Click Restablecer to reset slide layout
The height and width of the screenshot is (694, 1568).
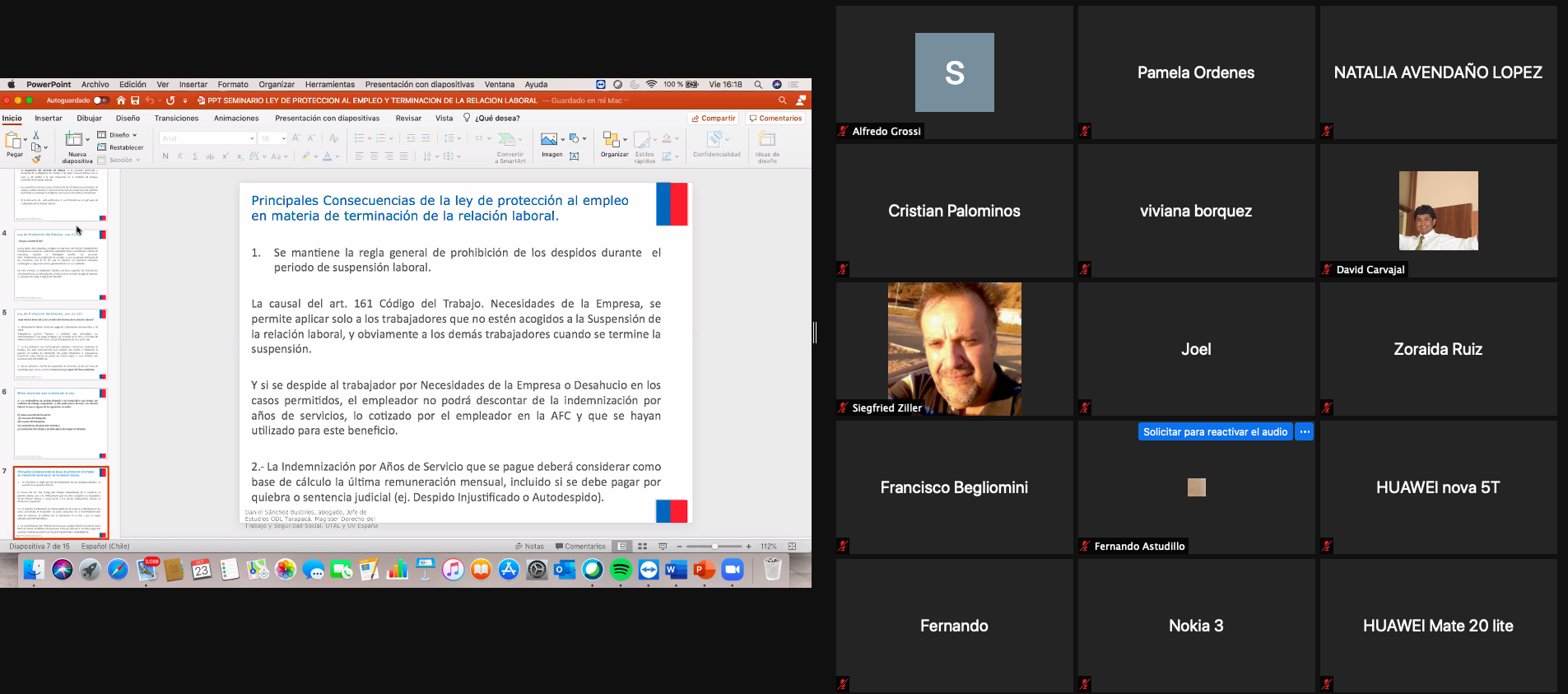125,147
